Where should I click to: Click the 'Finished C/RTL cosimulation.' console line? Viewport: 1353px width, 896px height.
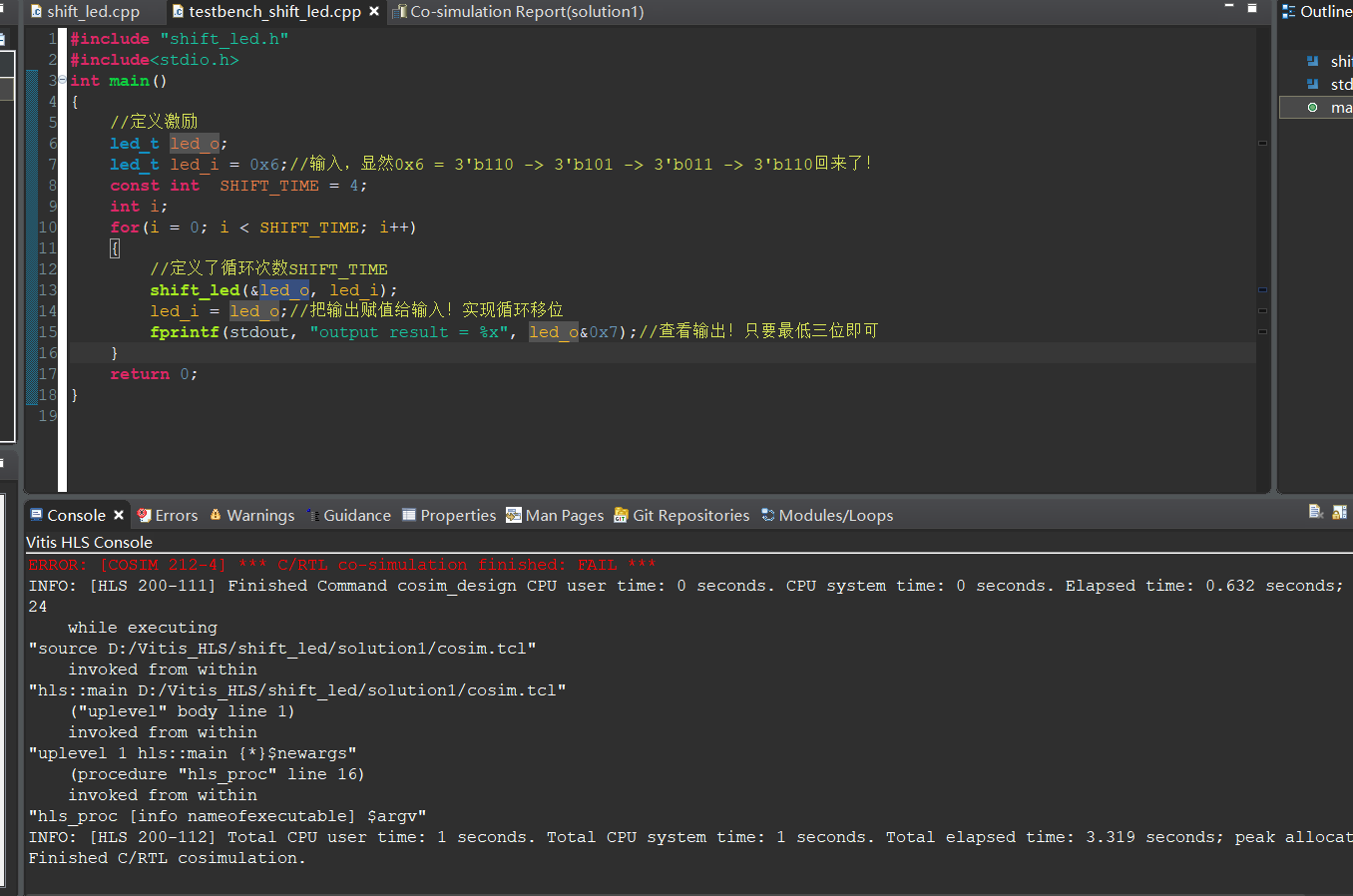click(168, 858)
